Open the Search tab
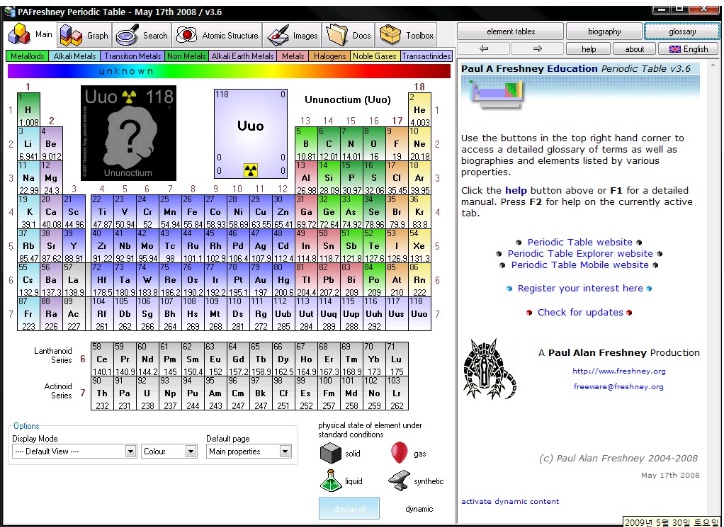The width and height of the screenshot is (724, 527). tap(141, 35)
